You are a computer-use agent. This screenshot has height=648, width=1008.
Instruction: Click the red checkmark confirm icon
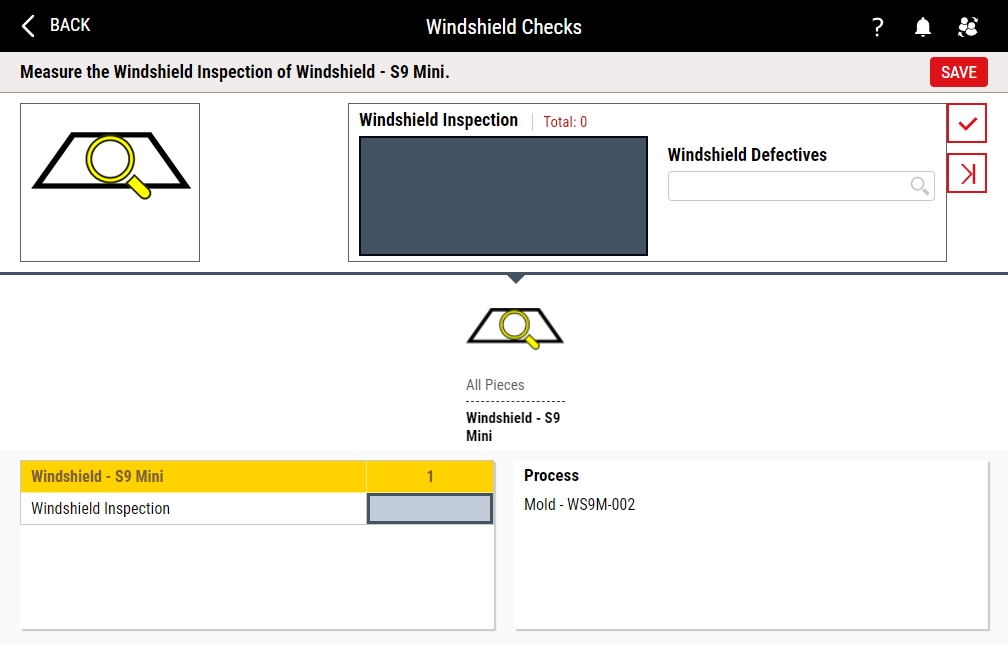967,123
